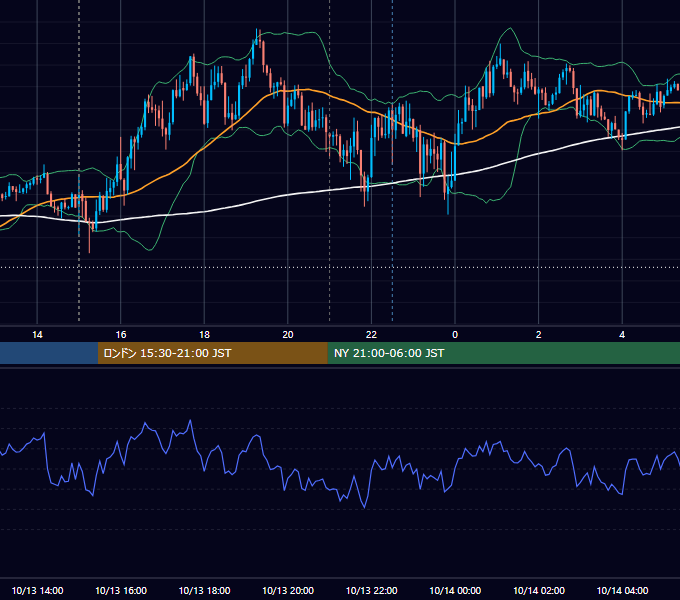Click the 10/13 14:00 date label

[37, 590]
